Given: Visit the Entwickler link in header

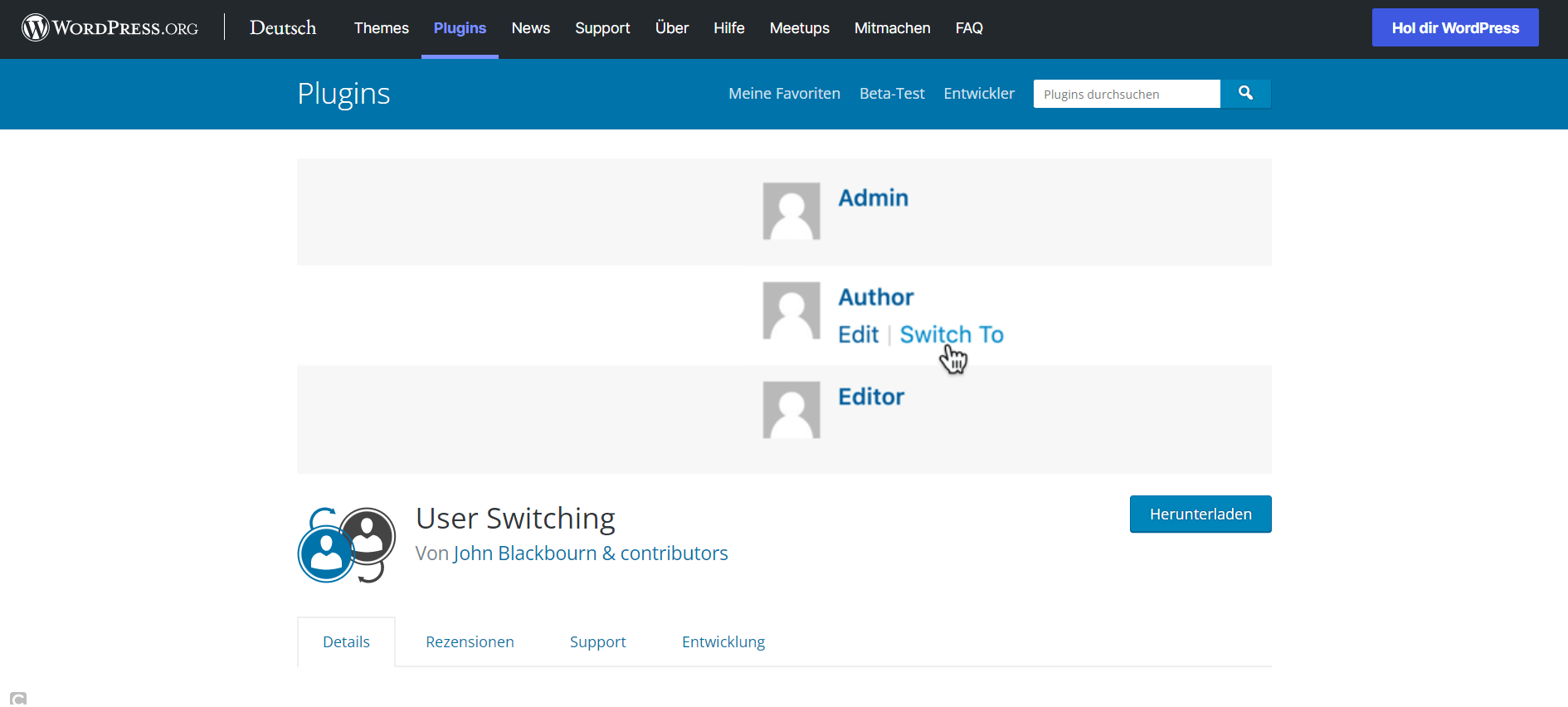Looking at the screenshot, I should tap(979, 94).
